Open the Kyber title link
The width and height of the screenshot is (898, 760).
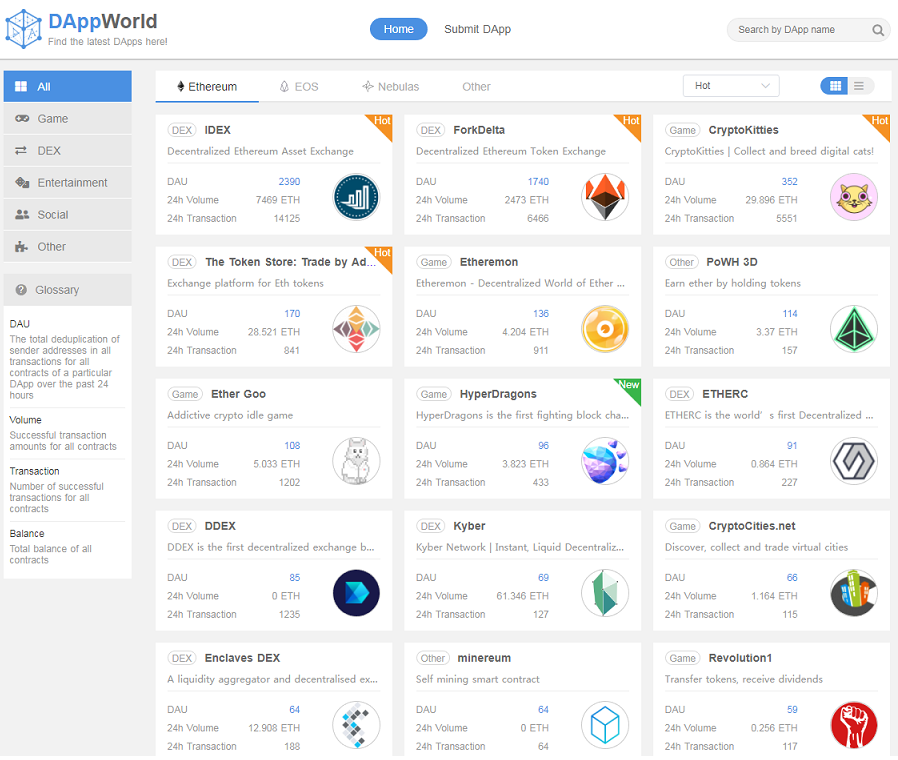(469, 526)
